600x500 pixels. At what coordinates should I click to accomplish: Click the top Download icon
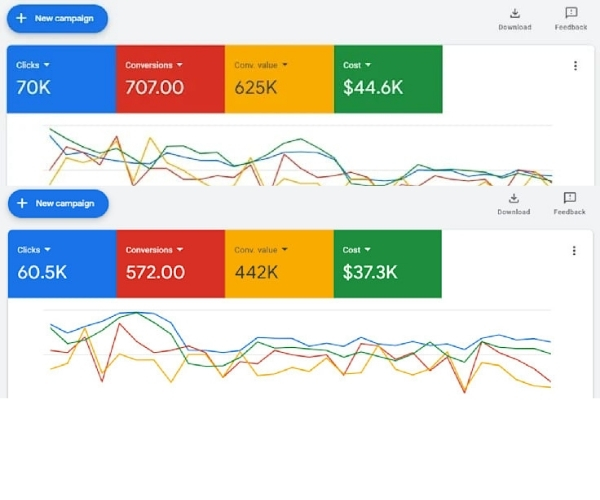[x=515, y=14]
